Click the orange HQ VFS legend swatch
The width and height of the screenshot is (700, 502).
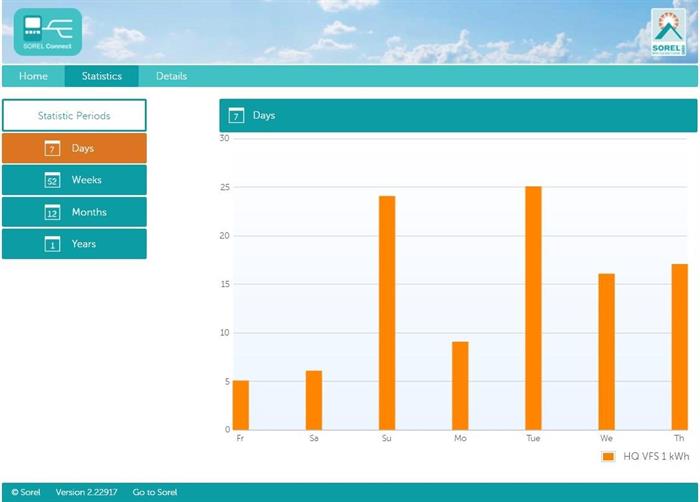608,457
